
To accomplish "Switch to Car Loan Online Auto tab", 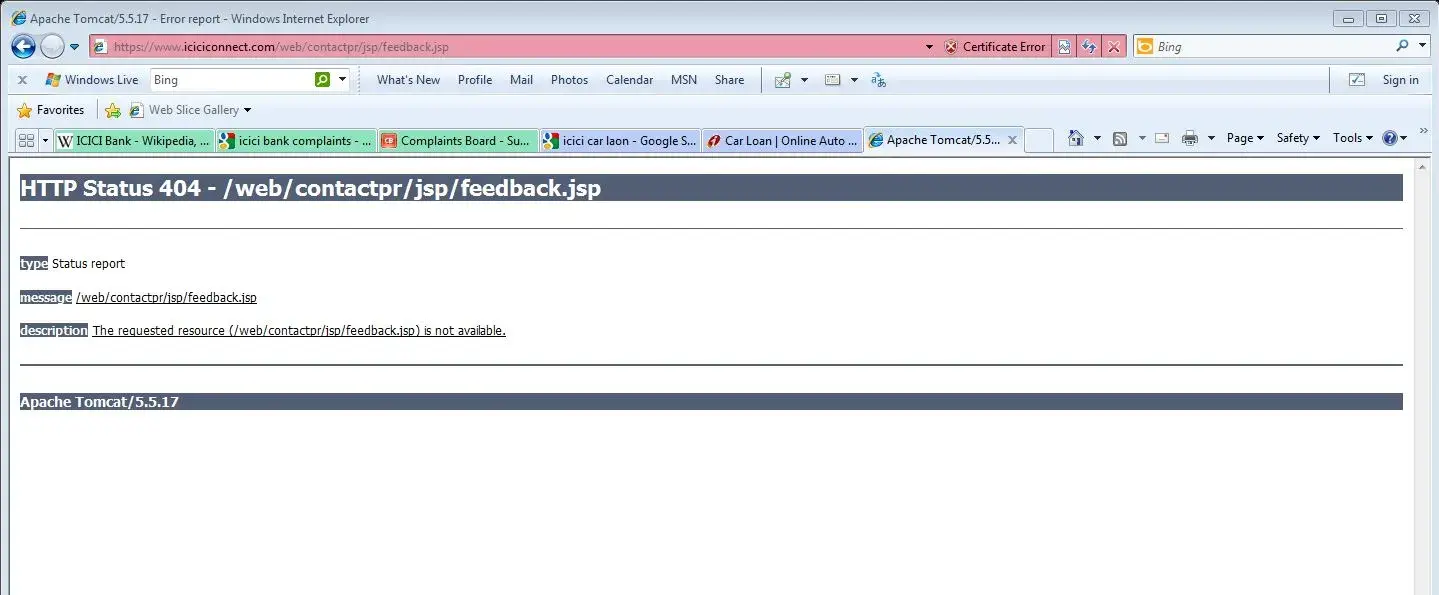I will [782, 141].
